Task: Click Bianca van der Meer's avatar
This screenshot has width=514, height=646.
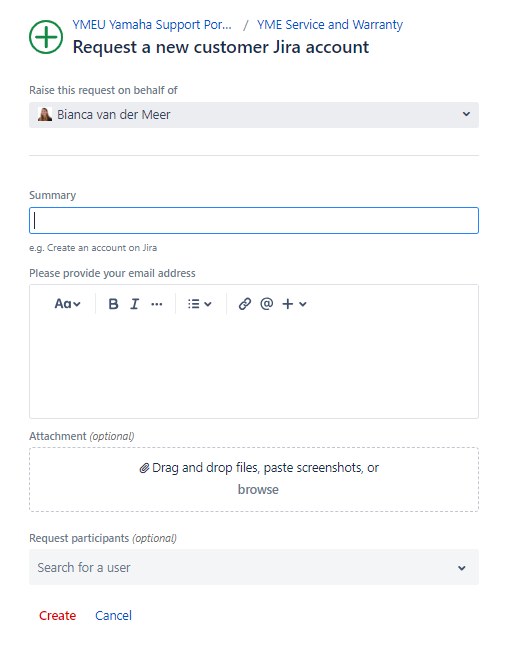Action: pos(44,115)
